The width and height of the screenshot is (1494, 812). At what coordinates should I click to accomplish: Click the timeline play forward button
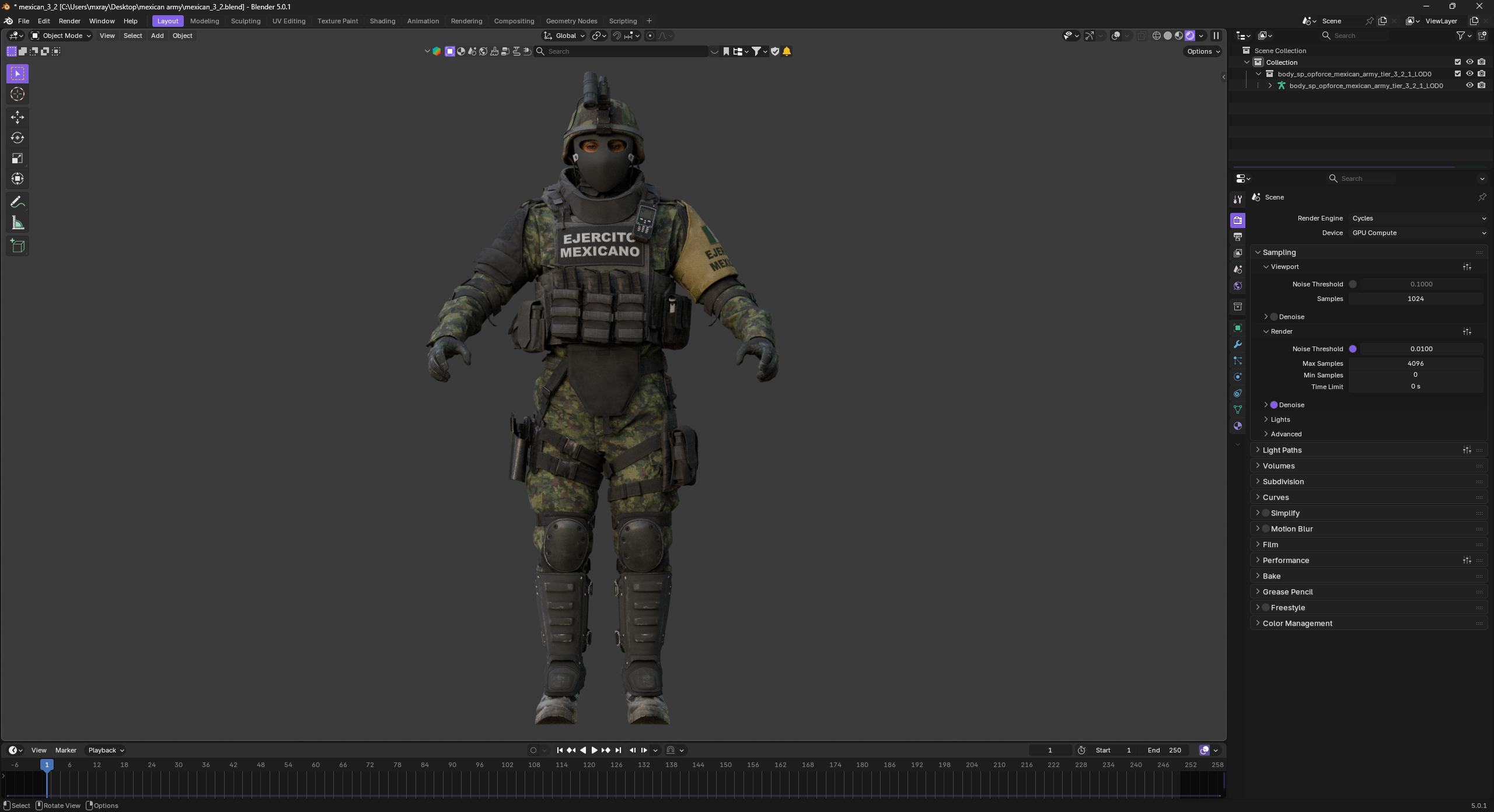click(x=594, y=750)
